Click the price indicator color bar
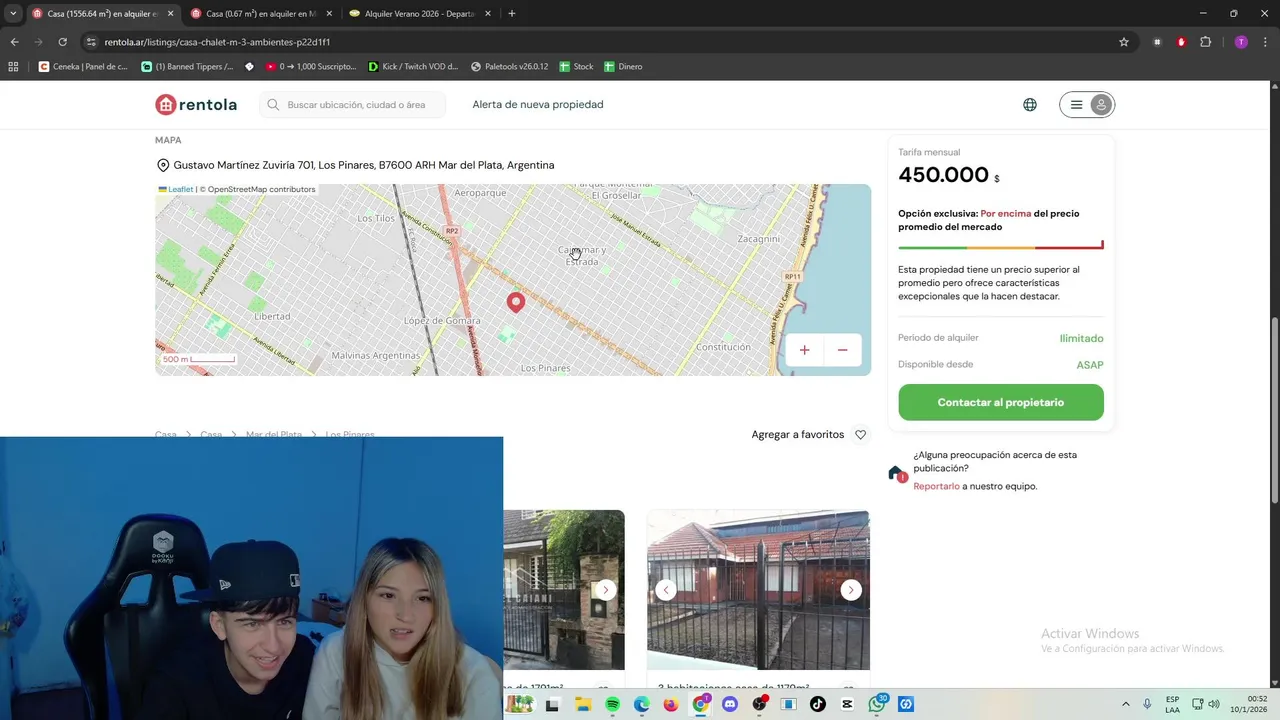The height and width of the screenshot is (720, 1280). (x=1001, y=246)
